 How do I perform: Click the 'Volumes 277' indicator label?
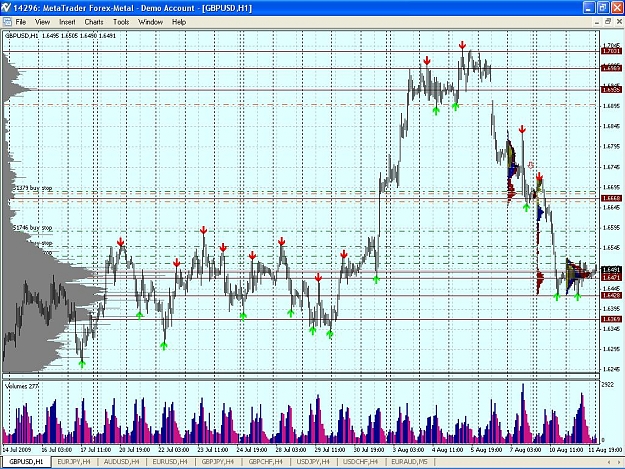(22, 386)
